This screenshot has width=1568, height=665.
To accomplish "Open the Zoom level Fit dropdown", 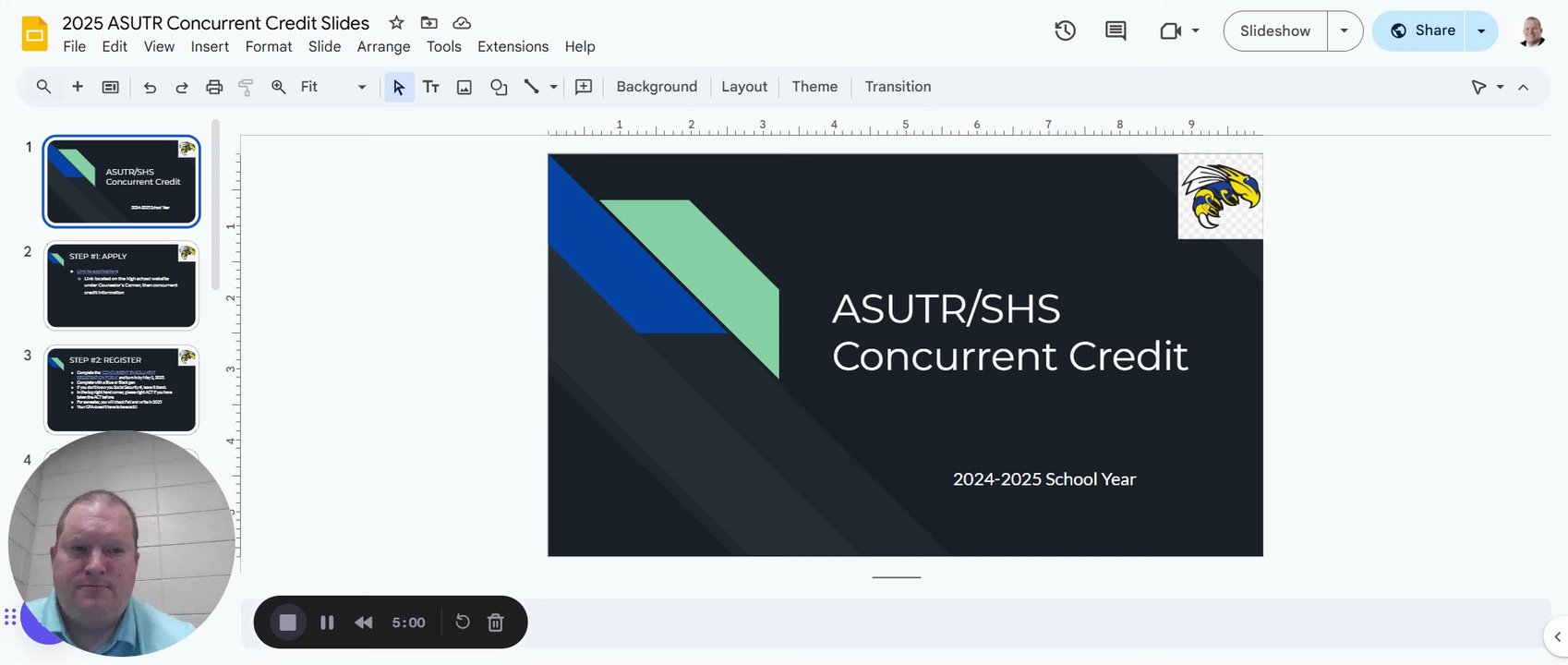I will point(332,87).
